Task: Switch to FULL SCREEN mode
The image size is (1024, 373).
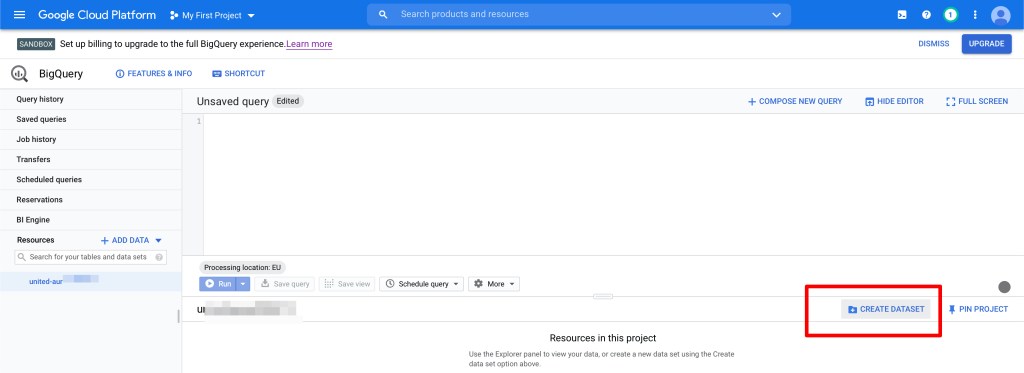Action: tap(977, 101)
